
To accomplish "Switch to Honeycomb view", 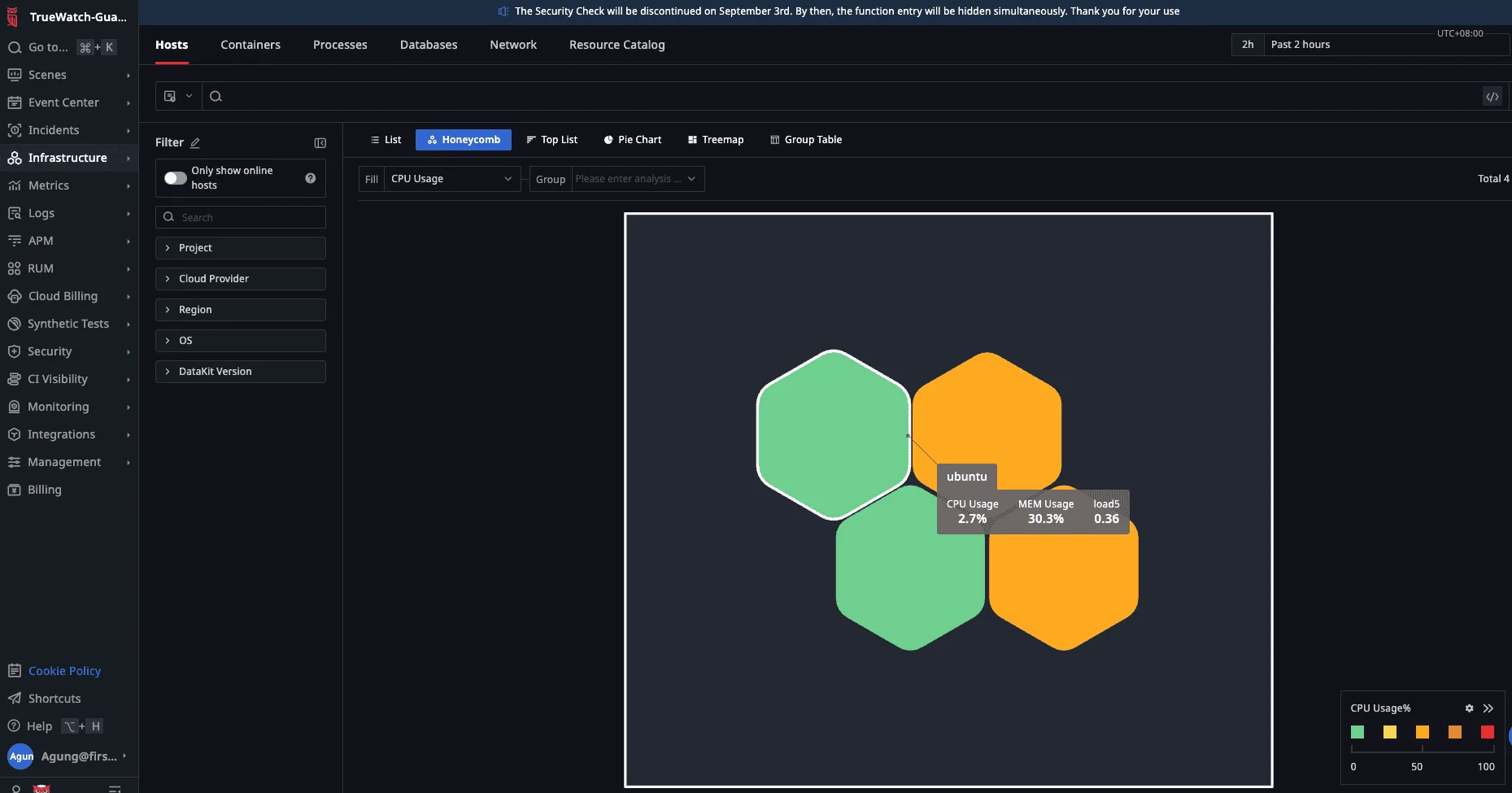I will (x=464, y=140).
